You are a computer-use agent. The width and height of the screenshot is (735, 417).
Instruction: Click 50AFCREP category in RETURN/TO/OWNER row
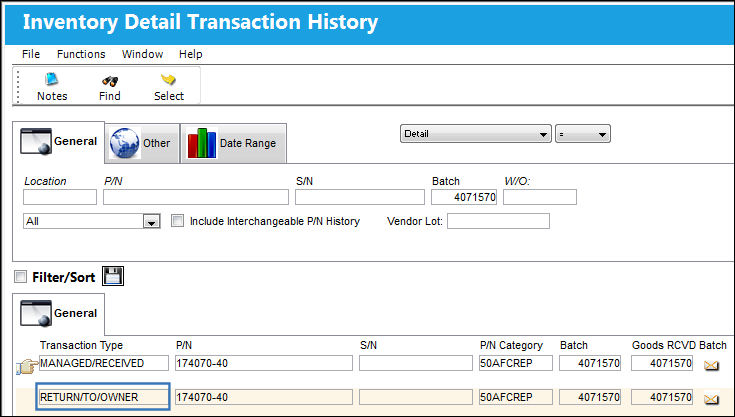tap(516, 397)
